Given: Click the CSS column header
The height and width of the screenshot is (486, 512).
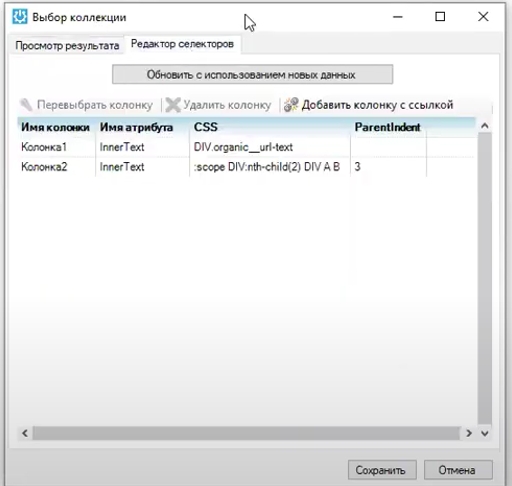Looking at the screenshot, I should click(x=270, y=127).
